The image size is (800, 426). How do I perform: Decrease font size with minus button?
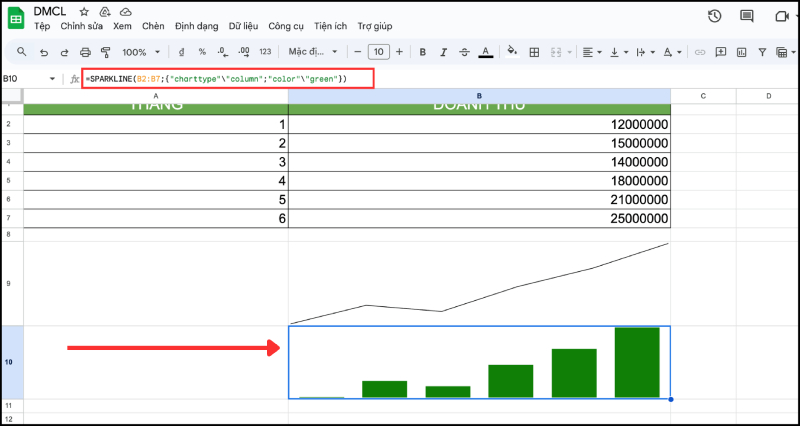click(358, 52)
